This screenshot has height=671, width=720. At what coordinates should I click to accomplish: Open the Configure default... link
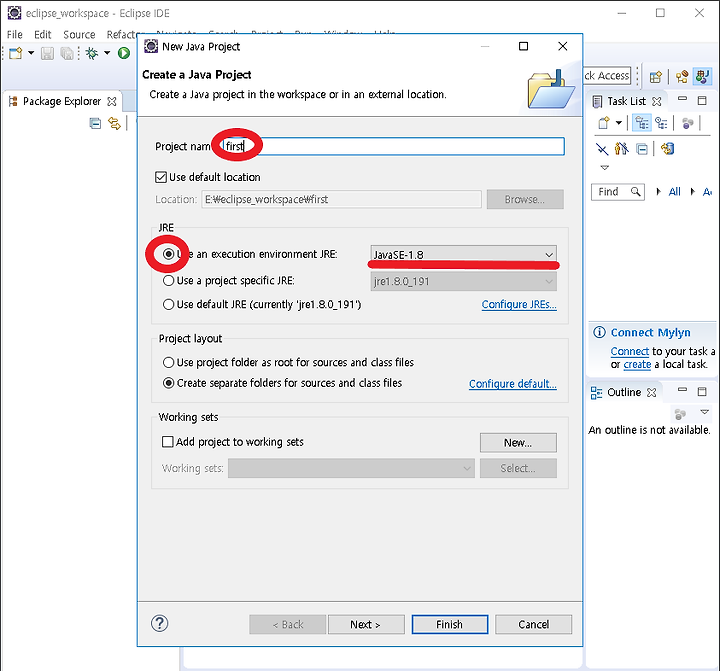click(512, 383)
